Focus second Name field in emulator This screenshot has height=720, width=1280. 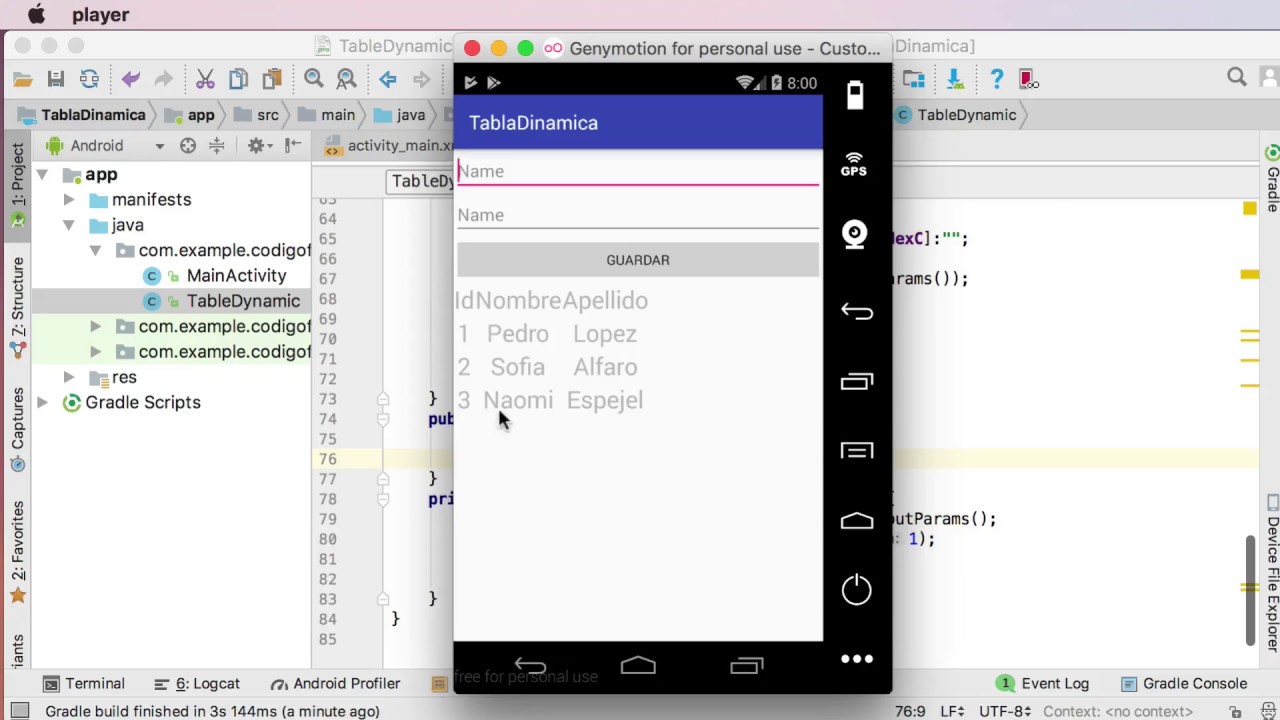pyautogui.click(x=638, y=215)
